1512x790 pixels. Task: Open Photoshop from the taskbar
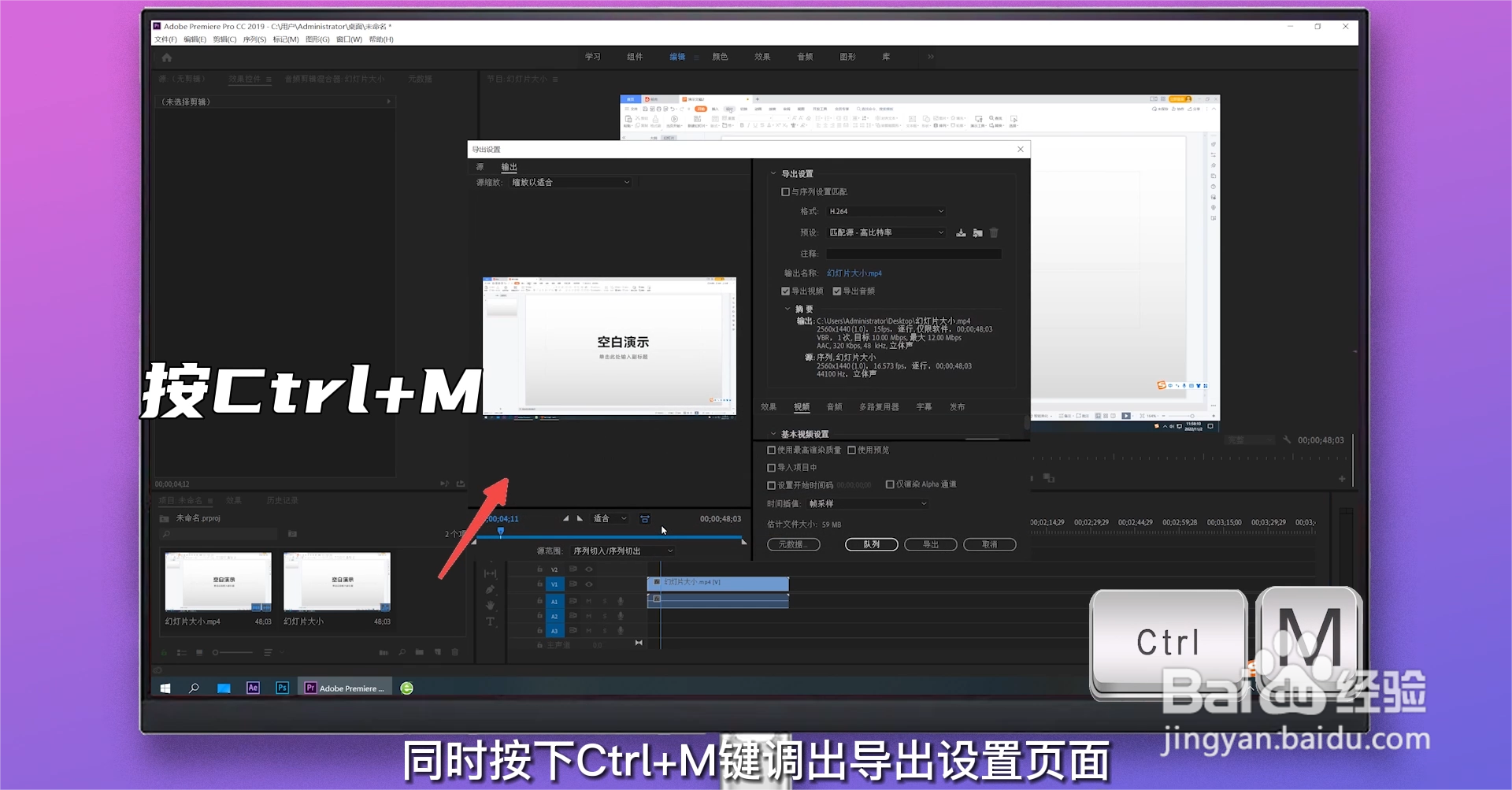pos(282,688)
